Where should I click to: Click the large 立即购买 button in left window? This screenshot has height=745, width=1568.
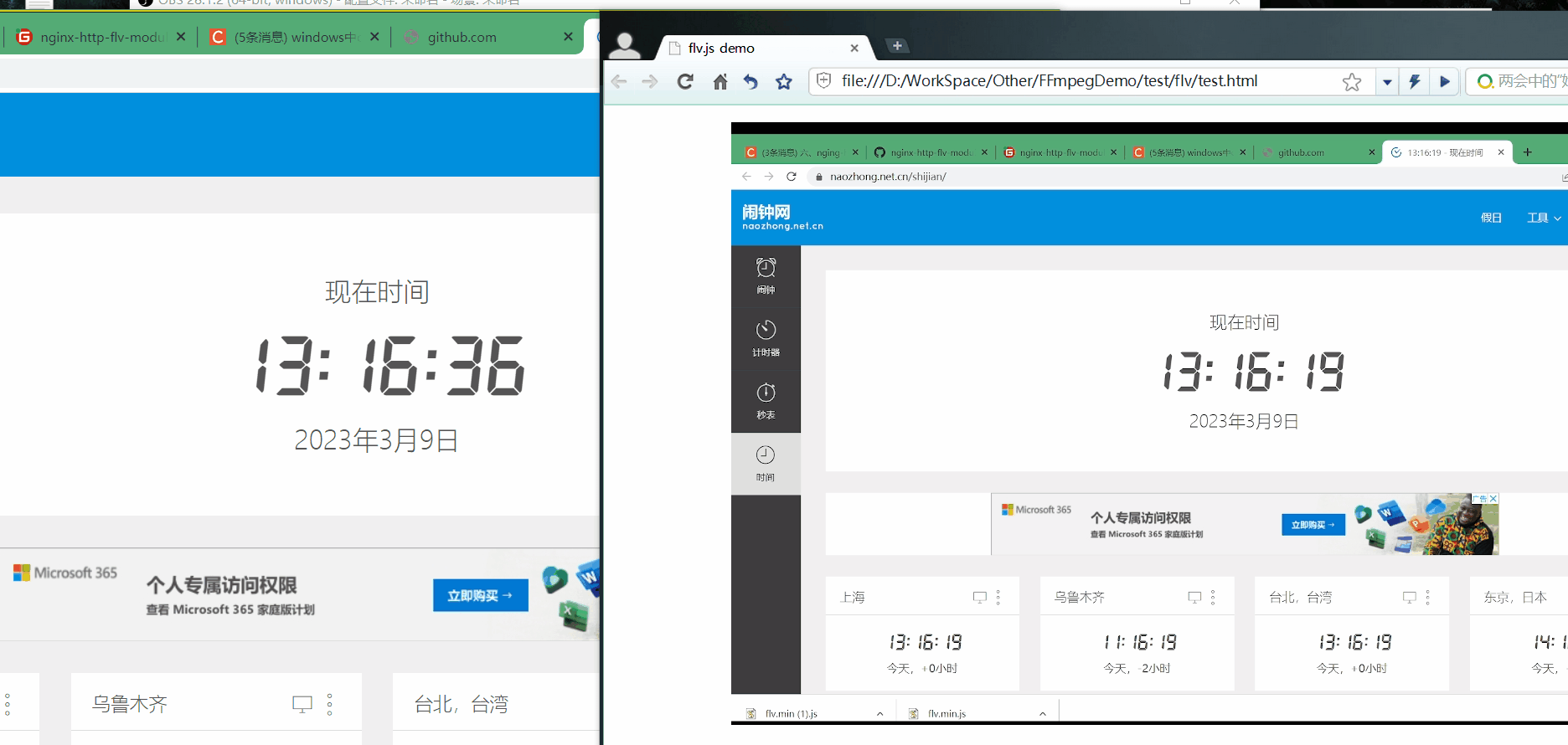[x=481, y=595]
